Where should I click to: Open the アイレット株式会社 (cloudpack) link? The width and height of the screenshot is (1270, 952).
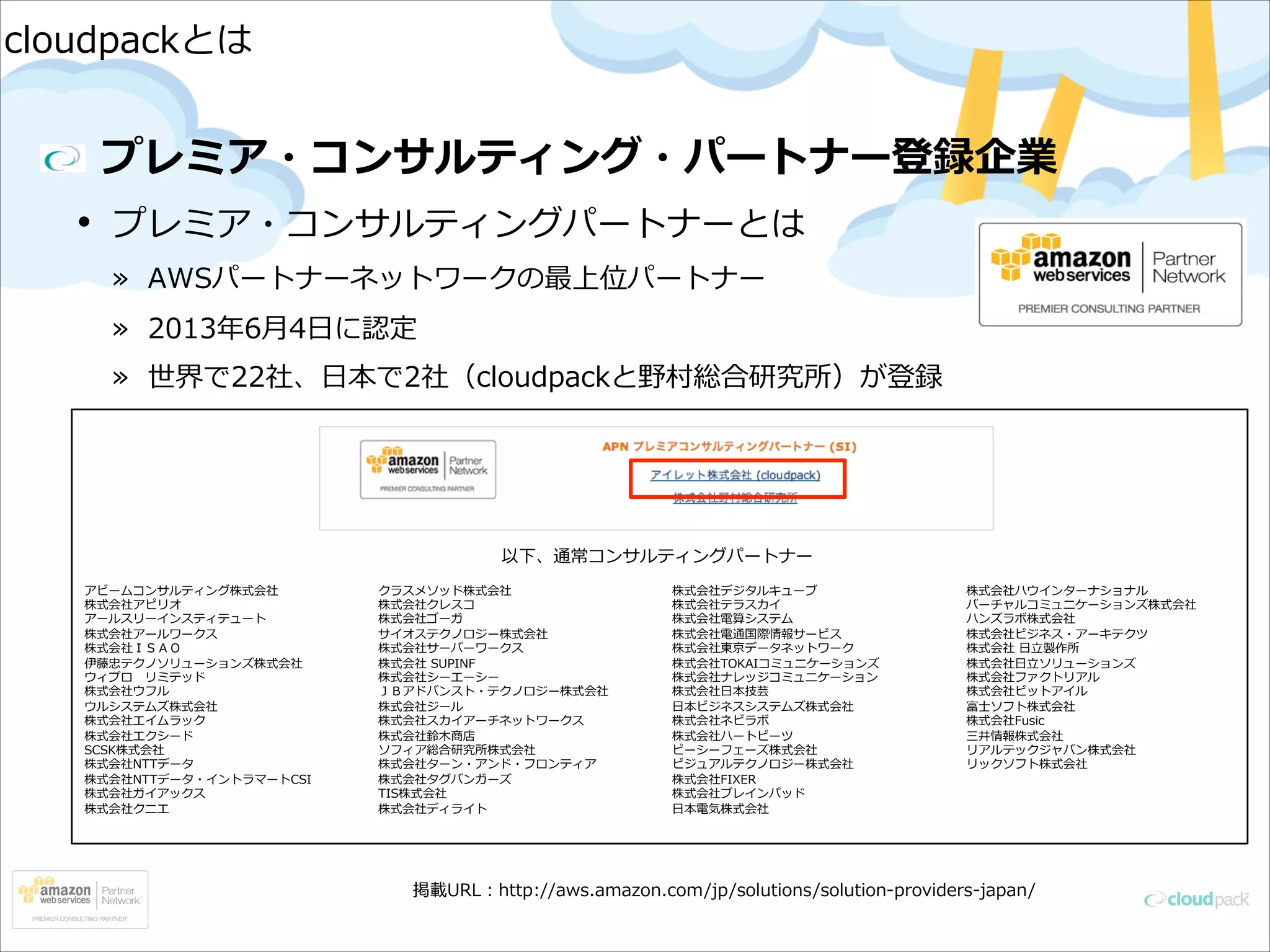pos(735,475)
